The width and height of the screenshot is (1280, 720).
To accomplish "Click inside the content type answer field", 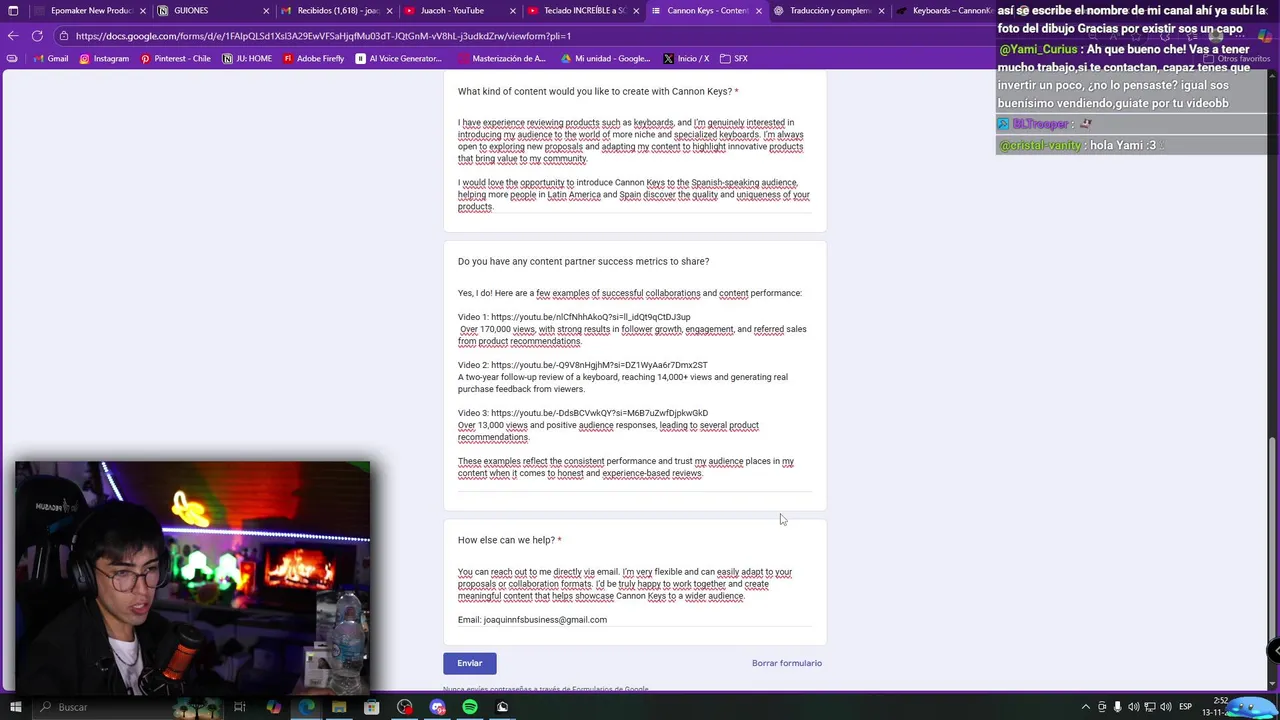I will click(635, 164).
